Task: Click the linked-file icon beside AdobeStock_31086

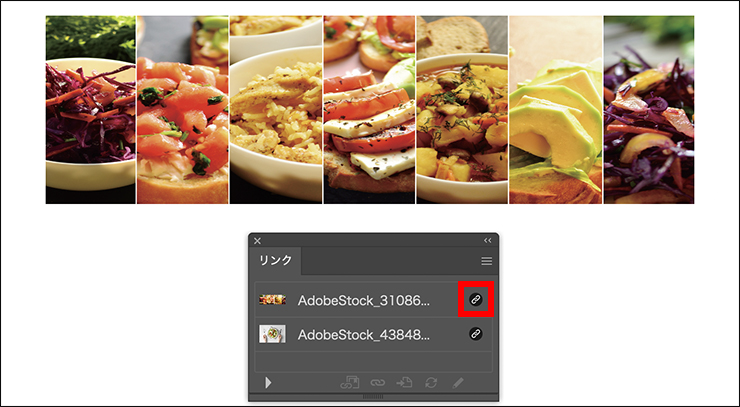Action: tap(476, 299)
